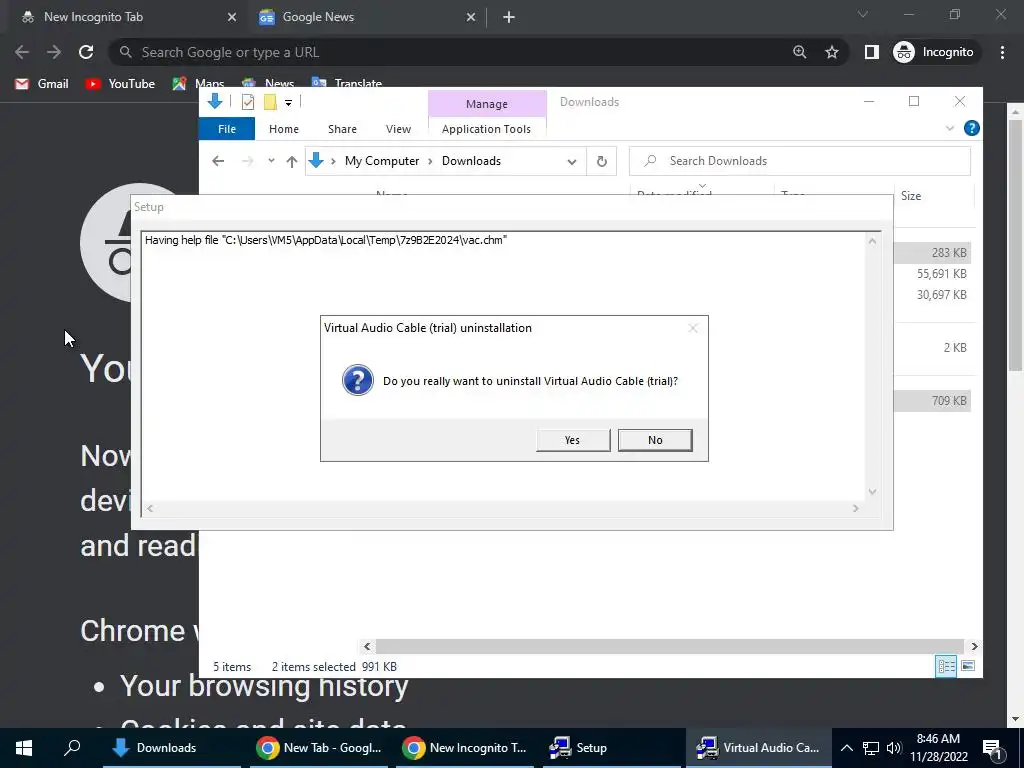Open Explorer help icon

coord(971,129)
